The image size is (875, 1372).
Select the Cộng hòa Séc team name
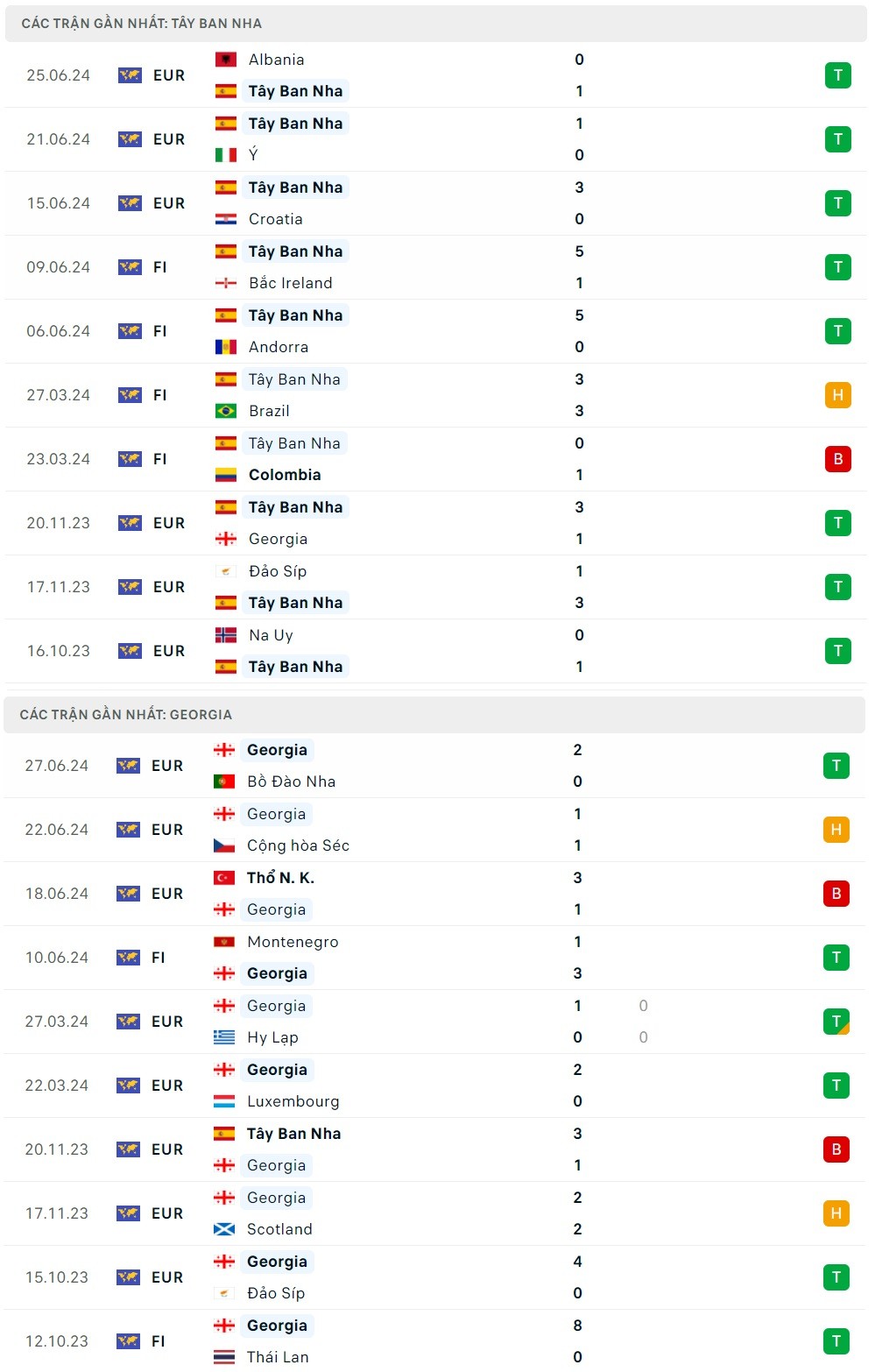click(298, 845)
